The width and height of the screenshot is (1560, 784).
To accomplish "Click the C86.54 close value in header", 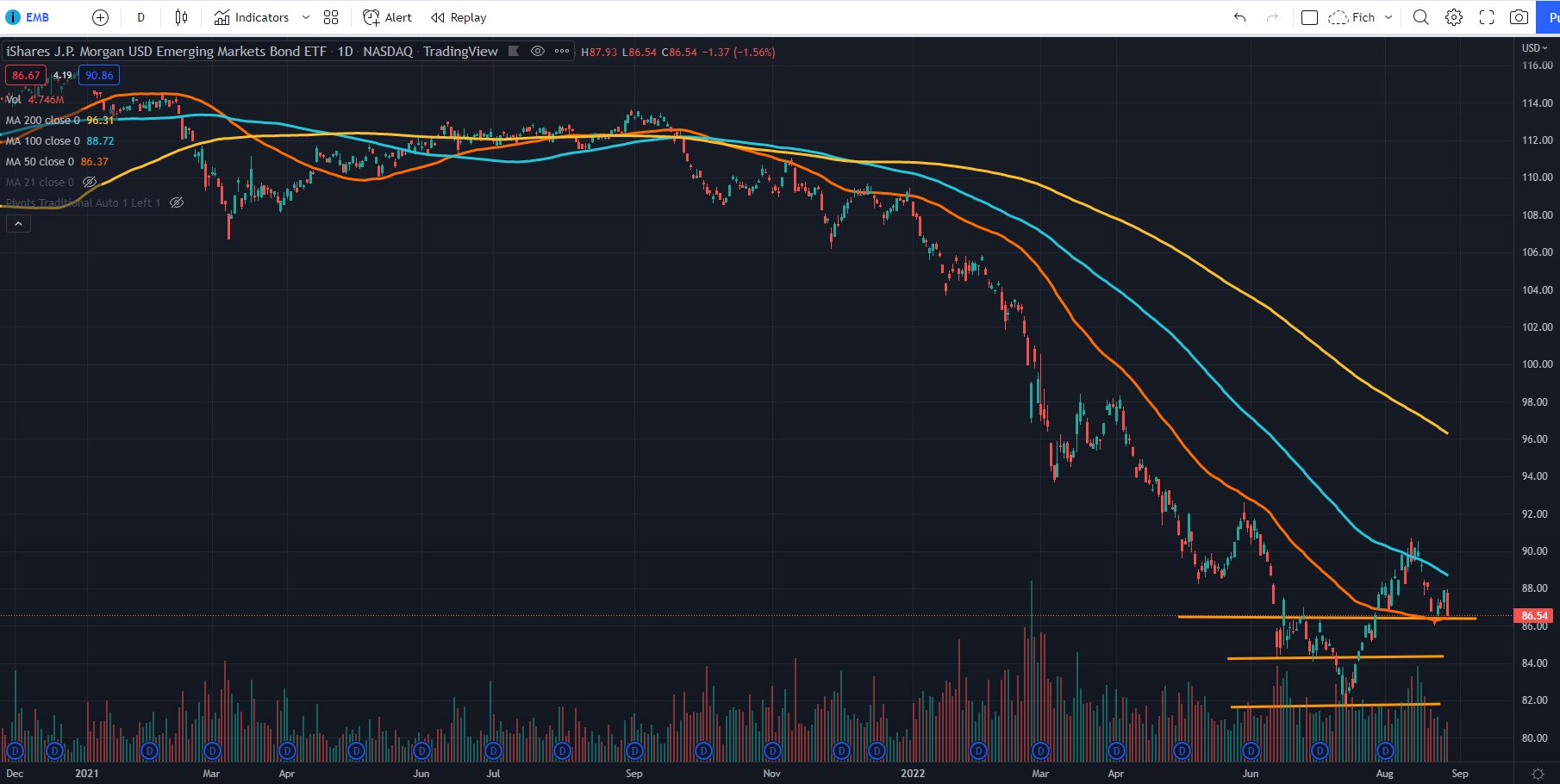I will coord(679,53).
